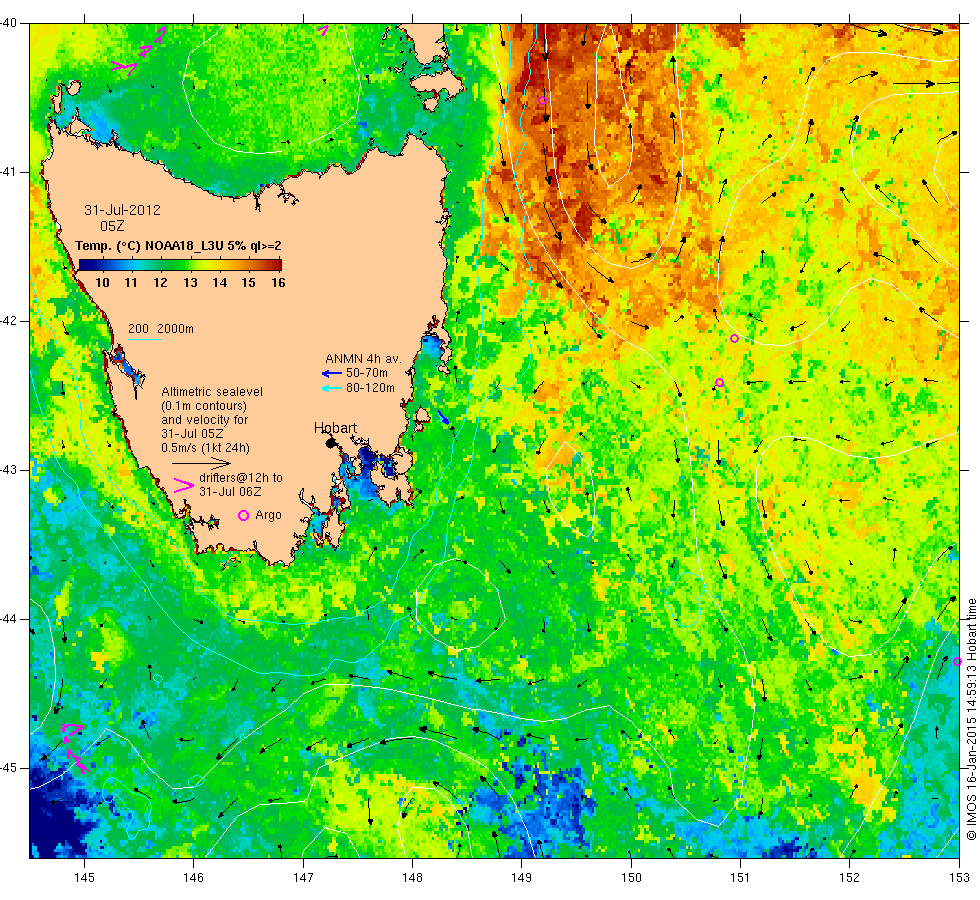Screen dimensions: 980x900
Task: Click the magenta drifter track near 145E, 44.8S
Action: tap(74, 747)
